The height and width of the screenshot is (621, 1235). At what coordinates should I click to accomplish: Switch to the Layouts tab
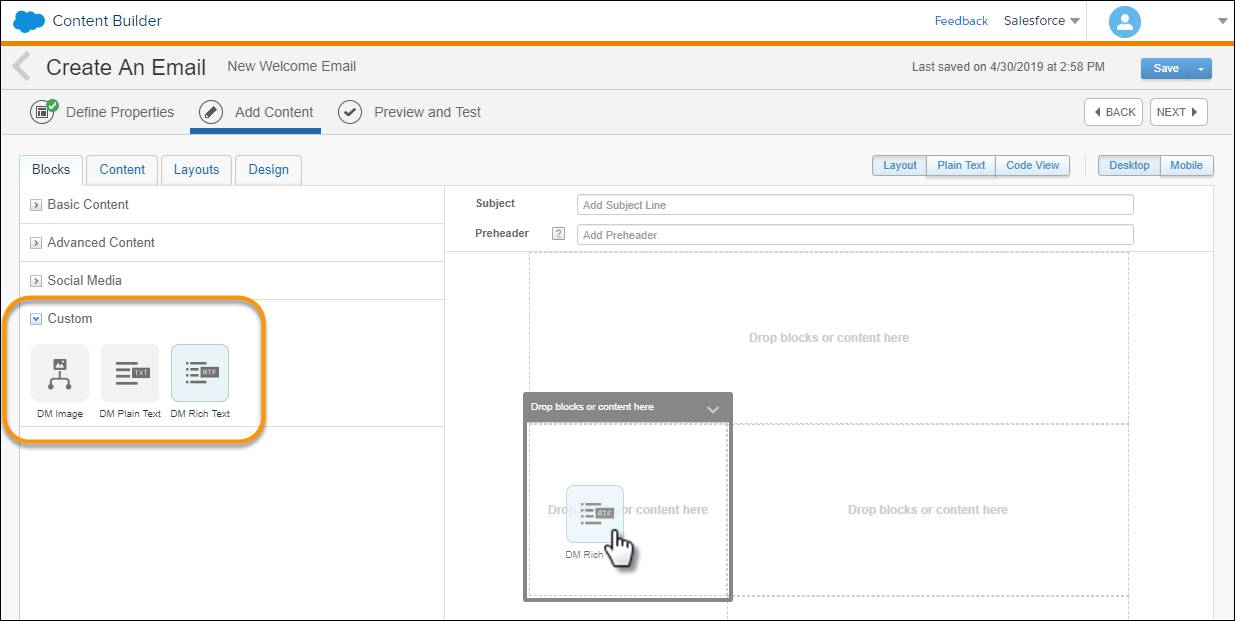pos(196,169)
